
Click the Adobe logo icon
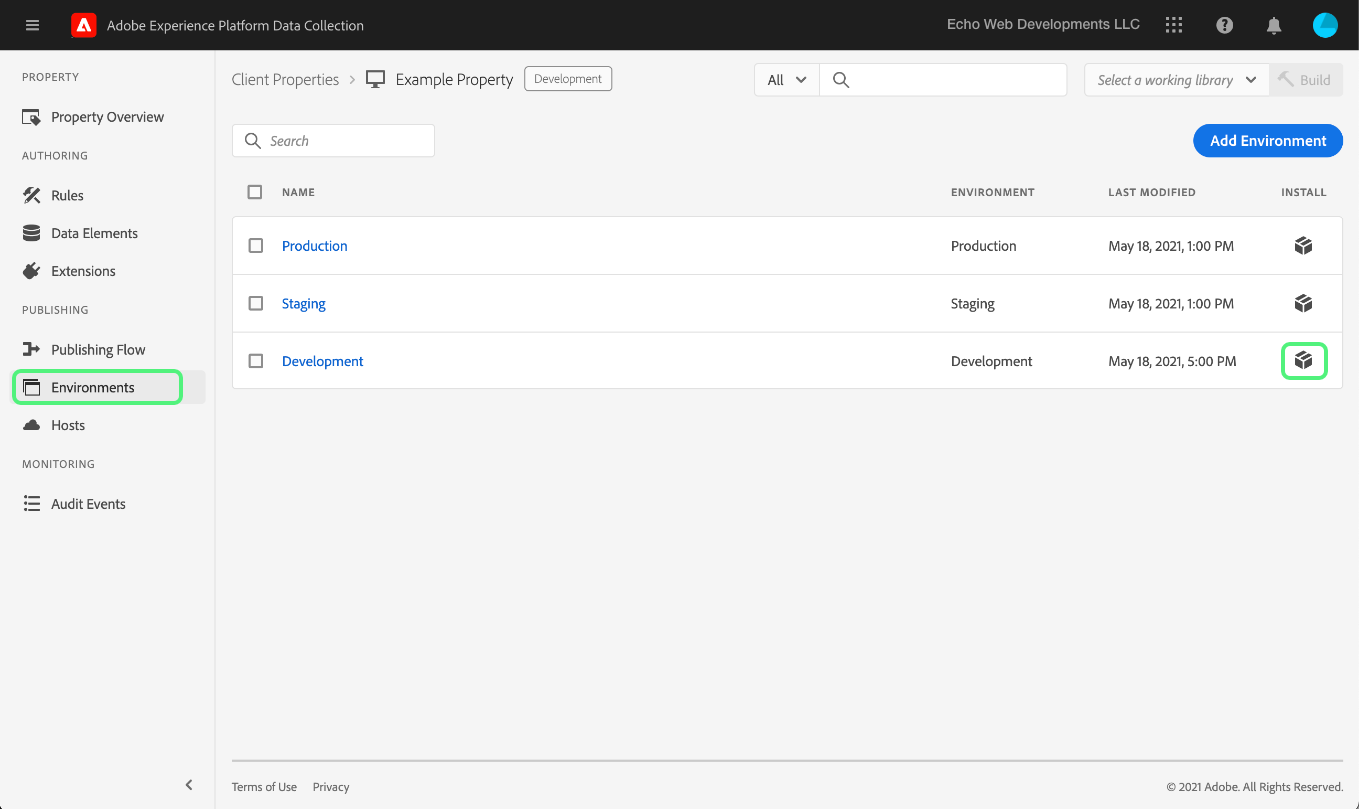point(83,25)
